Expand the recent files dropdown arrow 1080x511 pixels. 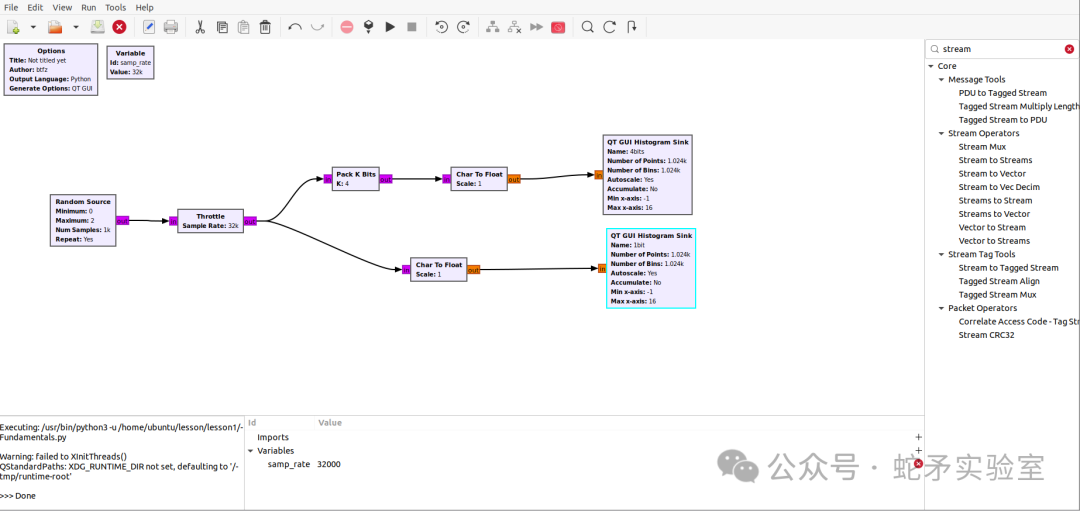coord(75,27)
